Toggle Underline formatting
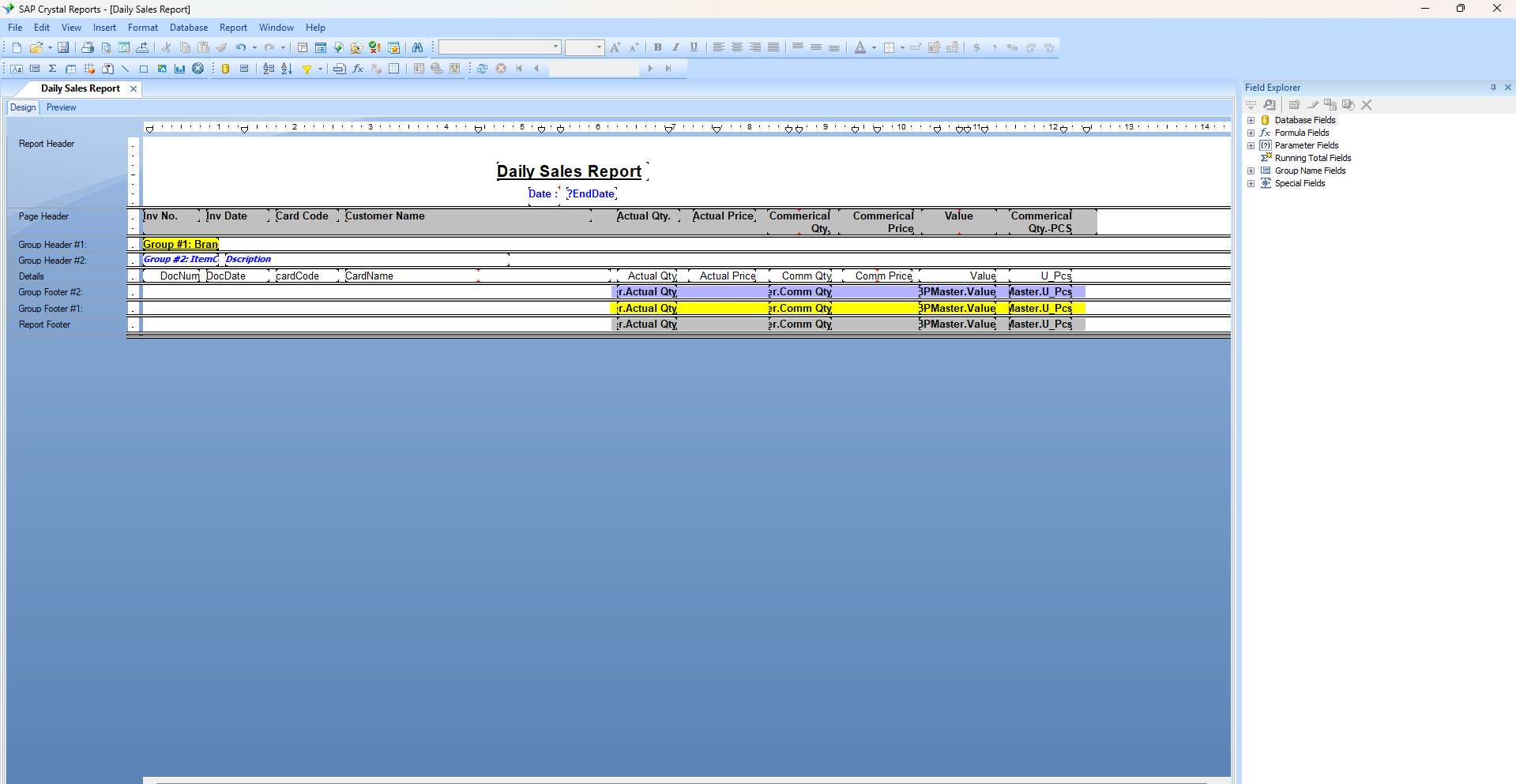Viewport: 1516px width, 784px height. point(694,47)
